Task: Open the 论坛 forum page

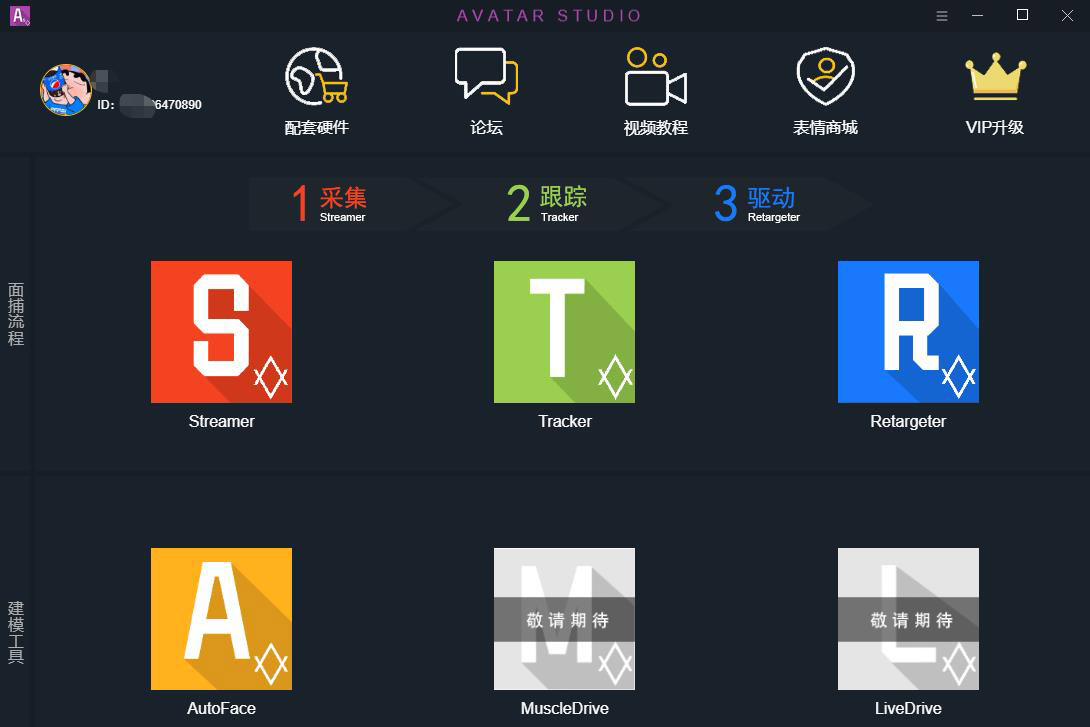Action: [484, 92]
